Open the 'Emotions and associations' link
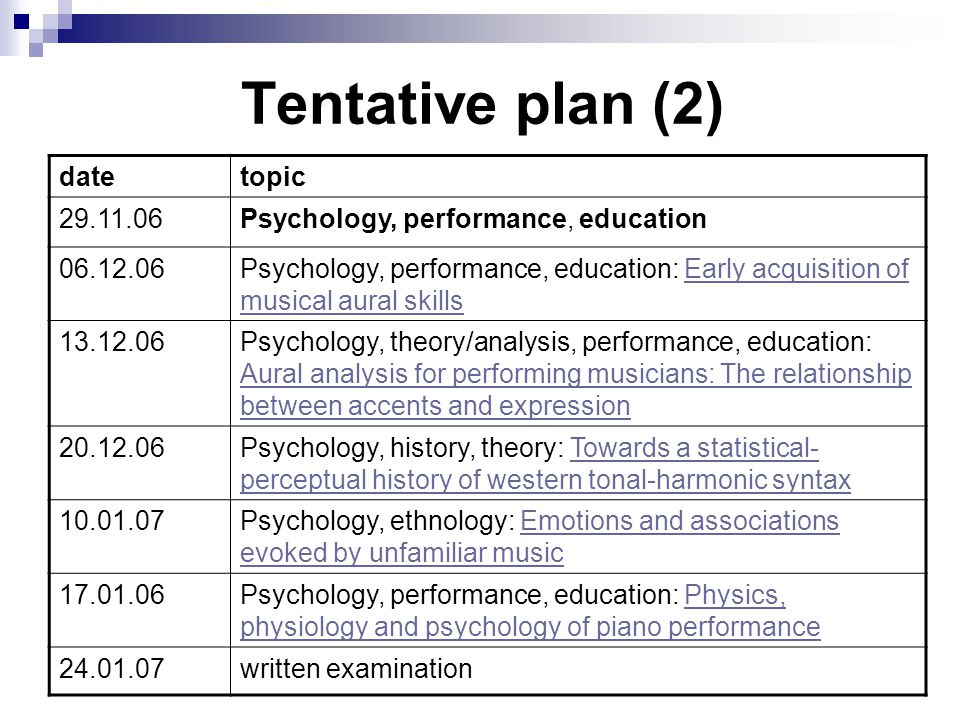960x720 pixels. 679,521
